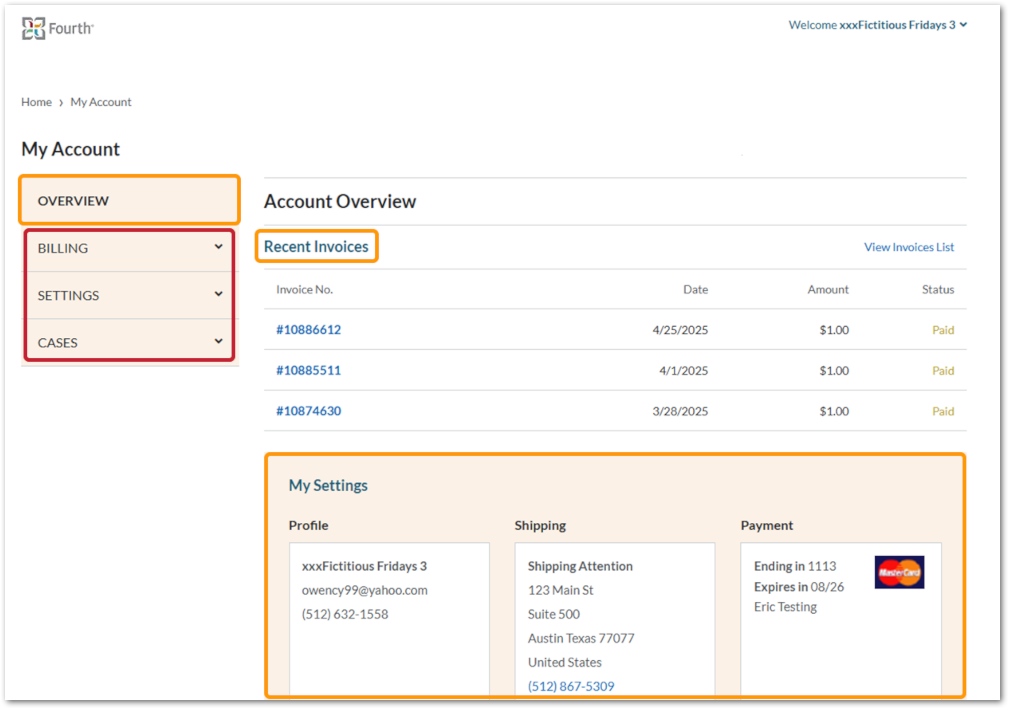This screenshot has width=1009, height=709.
Task: Open the Cases sidebar menu
Action: (58, 342)
